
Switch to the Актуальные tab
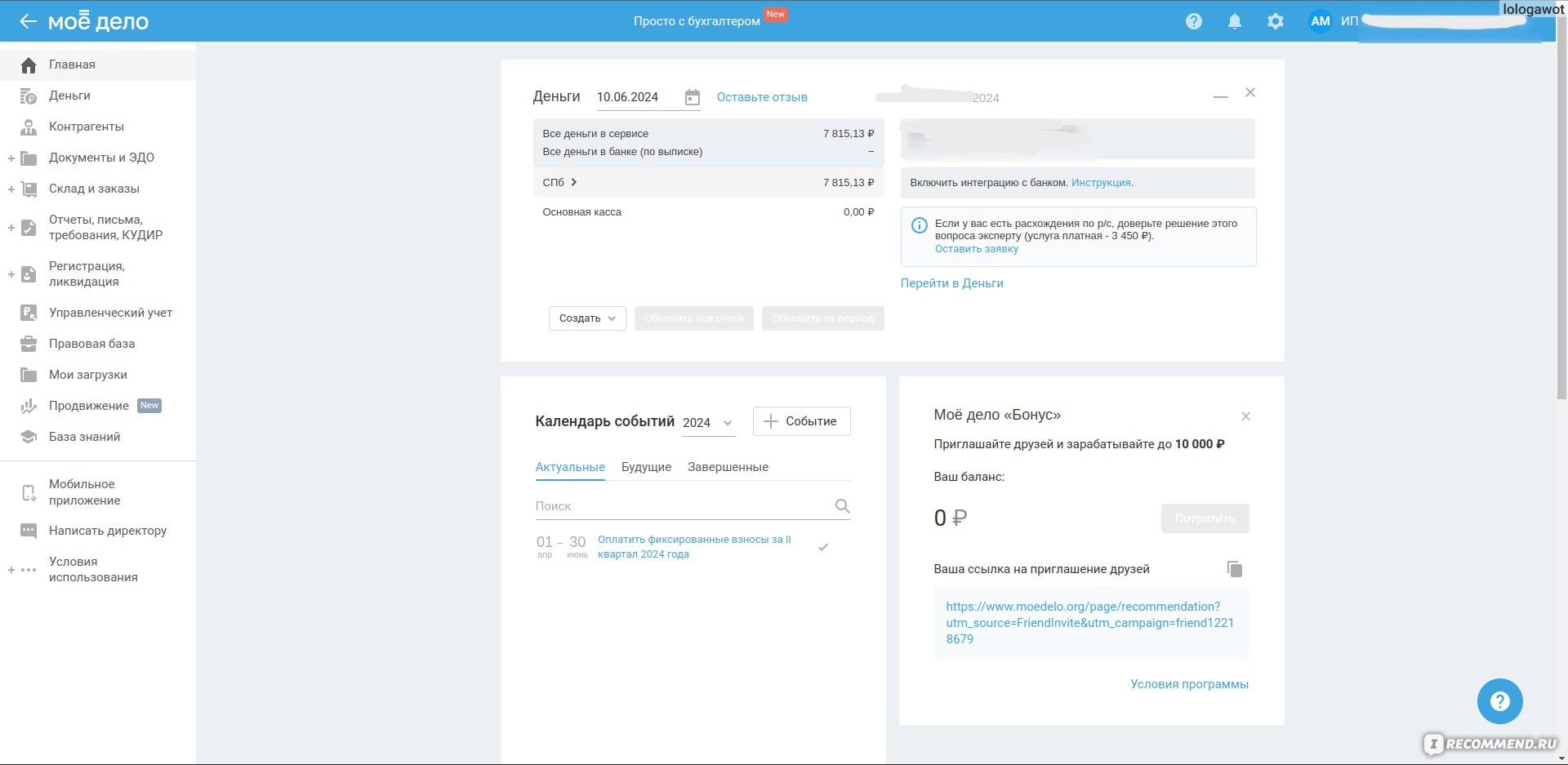click(x=570, y=467)
